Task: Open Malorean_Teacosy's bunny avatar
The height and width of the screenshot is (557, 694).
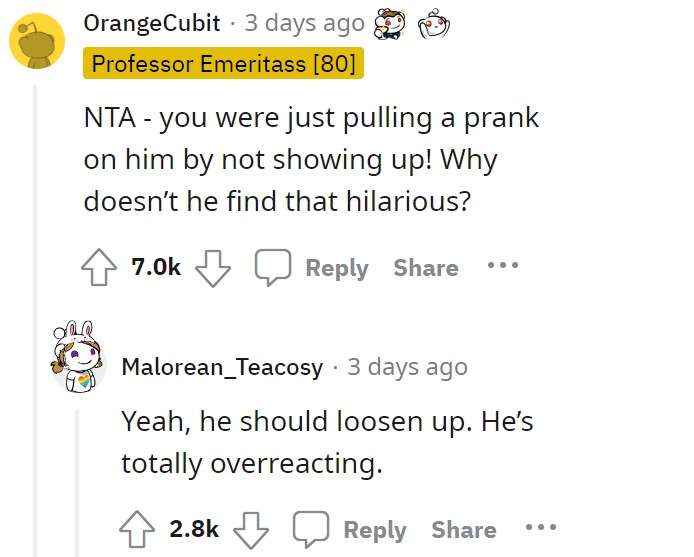Action: click(78, 356)
